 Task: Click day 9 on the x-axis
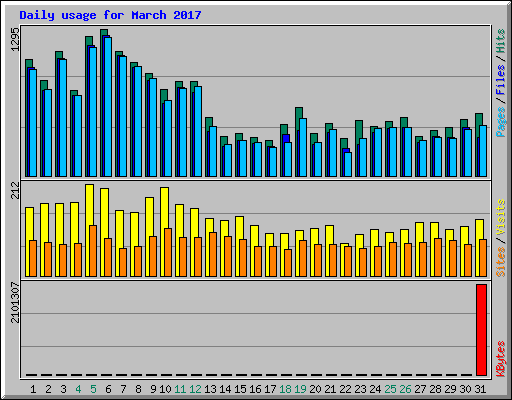(x=153, y=389)
